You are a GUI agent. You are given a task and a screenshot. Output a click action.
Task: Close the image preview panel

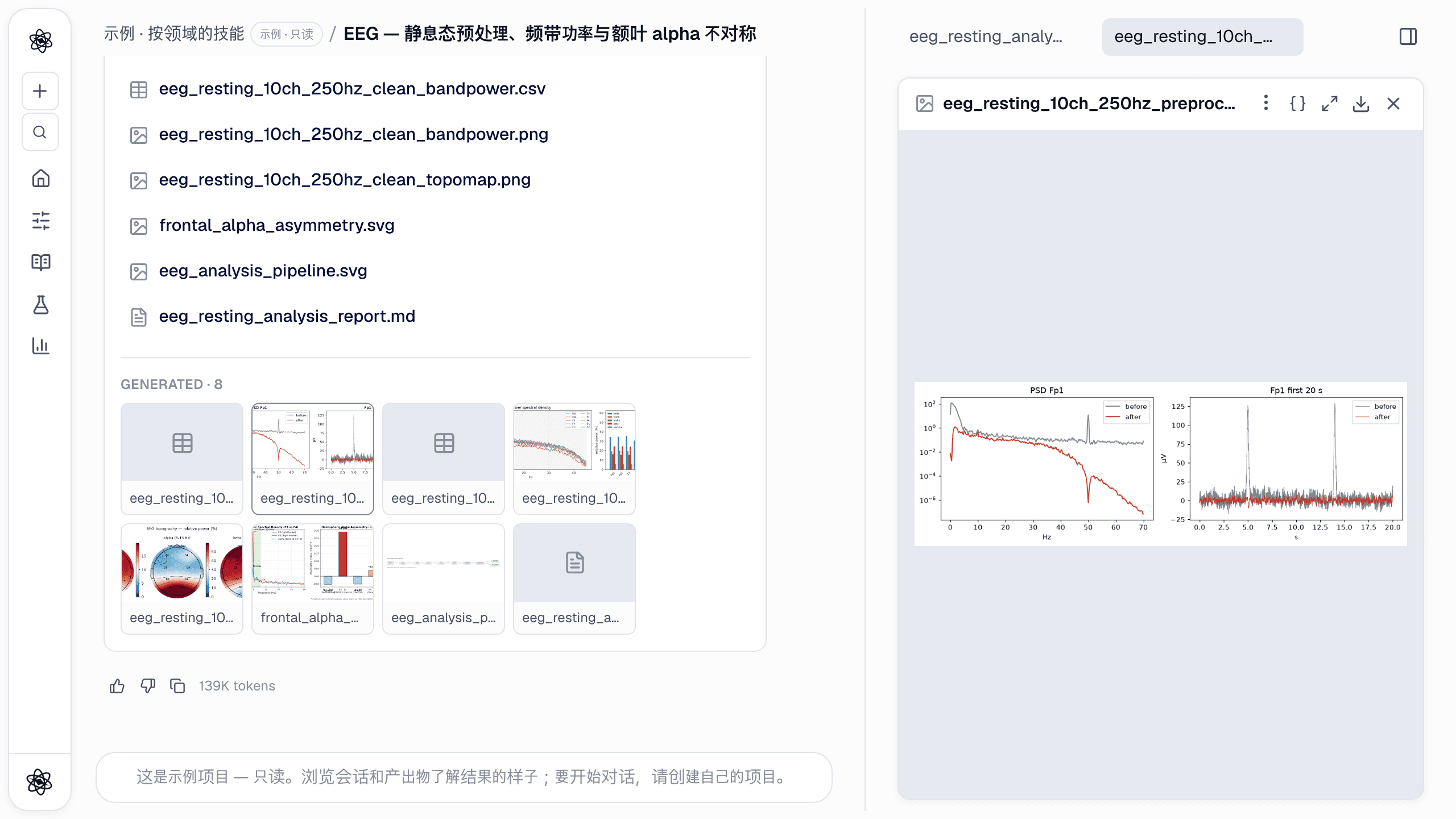[x=1393, y=104]
